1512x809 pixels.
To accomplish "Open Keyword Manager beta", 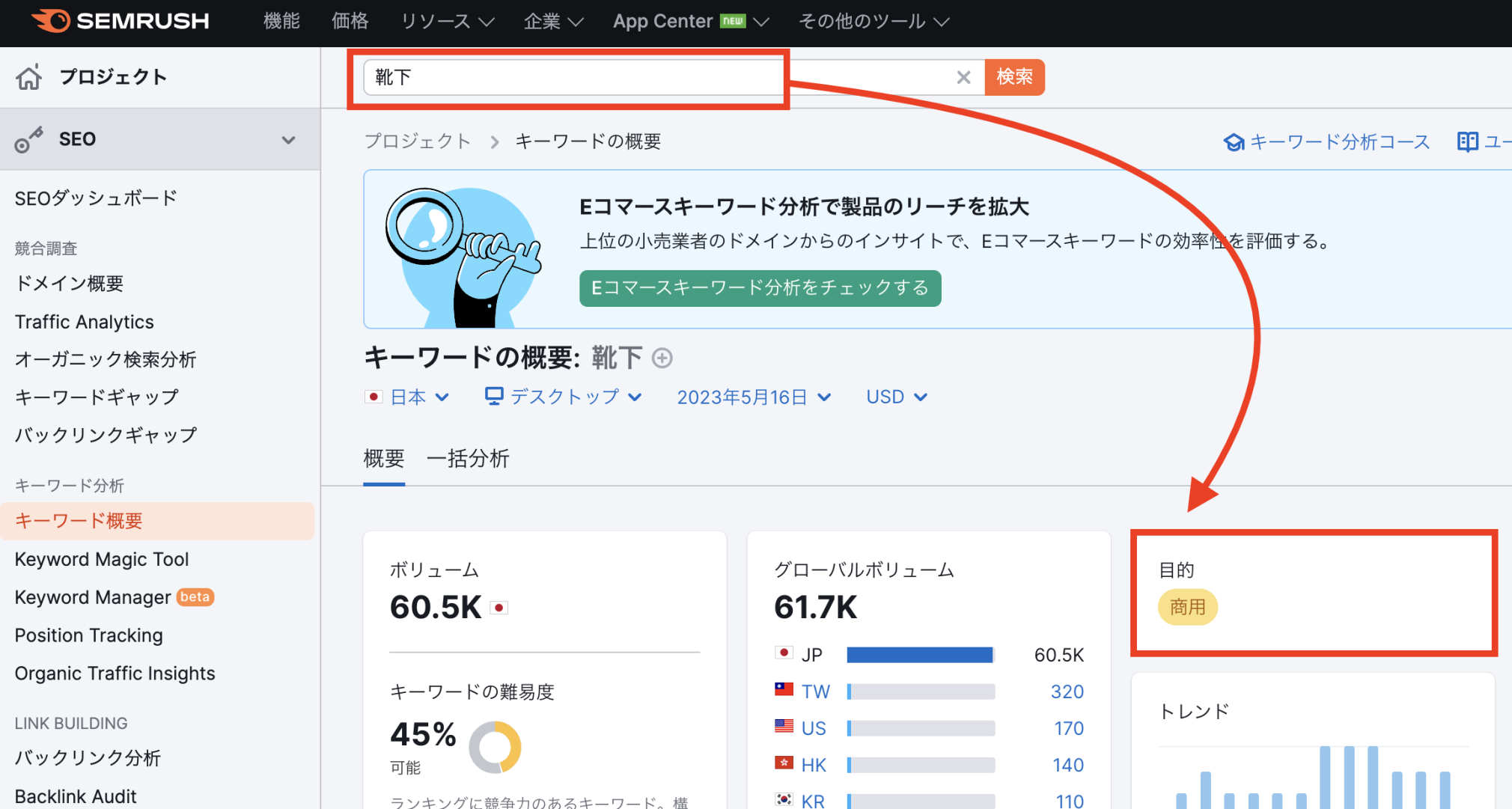I will click(115, 597).
